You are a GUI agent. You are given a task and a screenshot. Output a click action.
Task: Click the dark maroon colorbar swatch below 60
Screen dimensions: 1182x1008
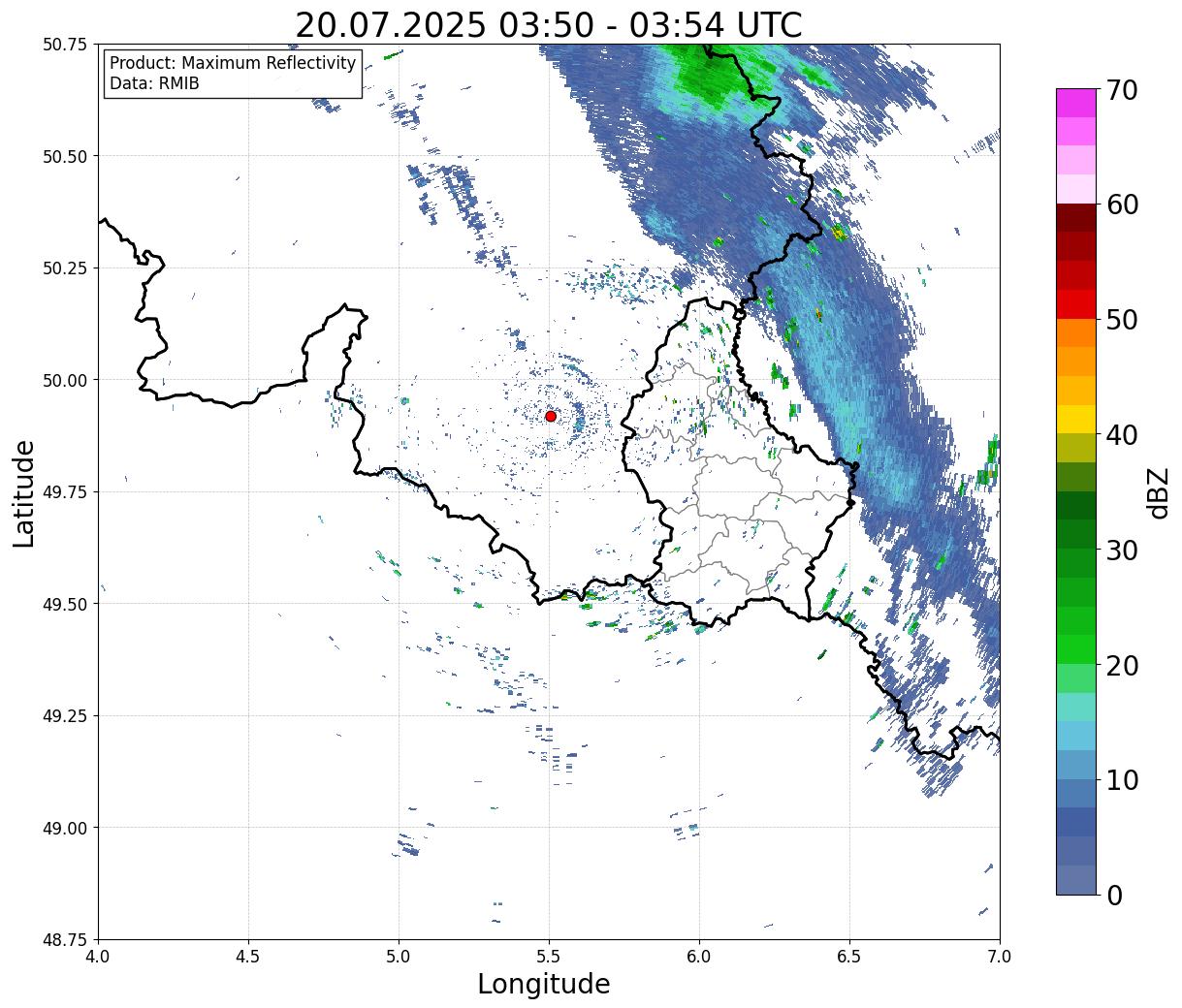pos(1076,218)
